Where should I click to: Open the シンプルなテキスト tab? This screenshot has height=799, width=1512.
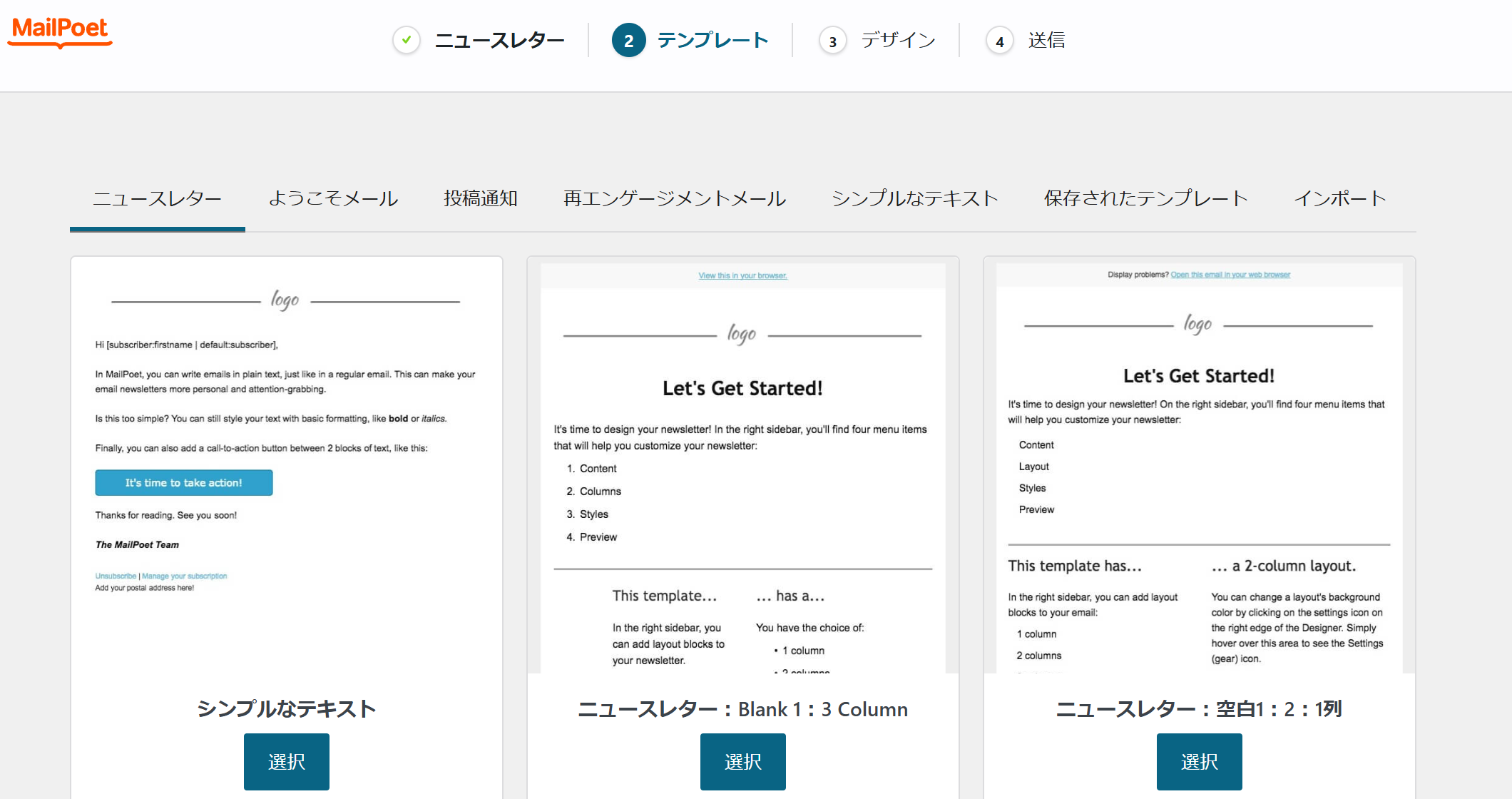[x=915, y=198]
